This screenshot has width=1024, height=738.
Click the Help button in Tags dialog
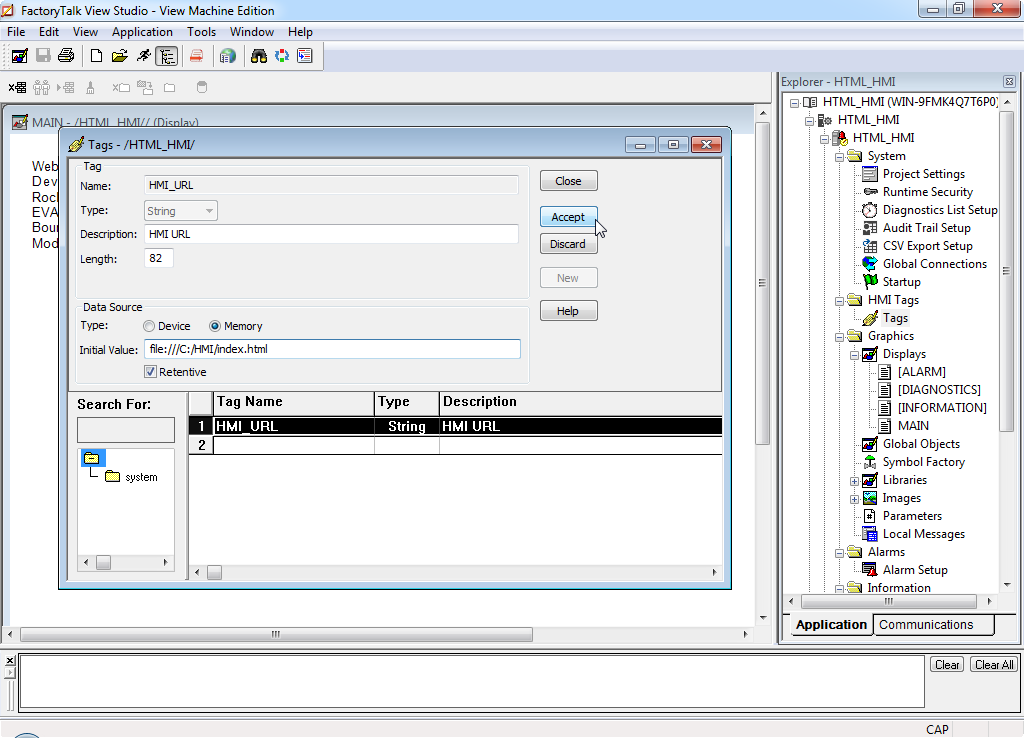click(568, 311)
